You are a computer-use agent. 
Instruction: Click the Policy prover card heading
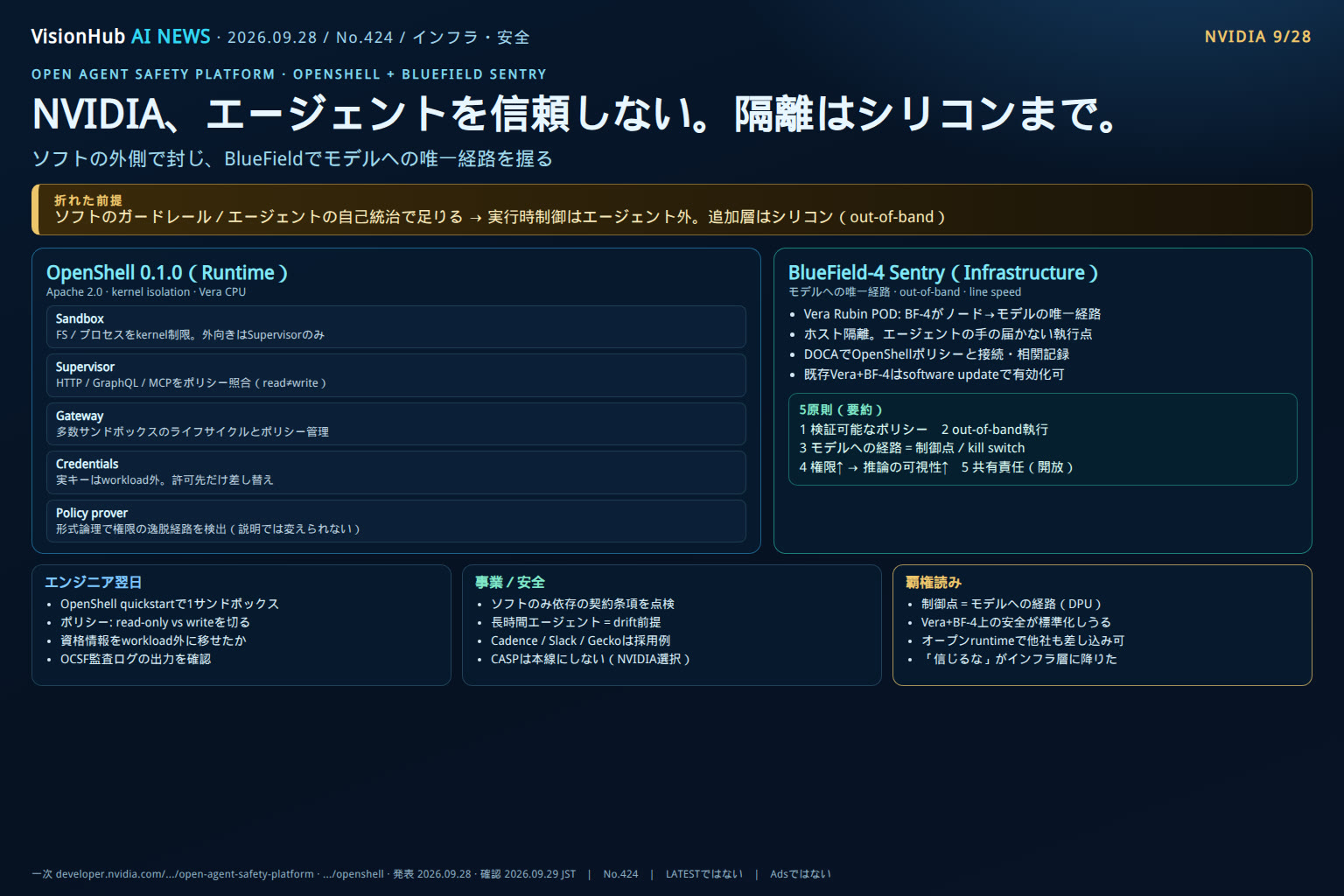(x=92, y=513)
